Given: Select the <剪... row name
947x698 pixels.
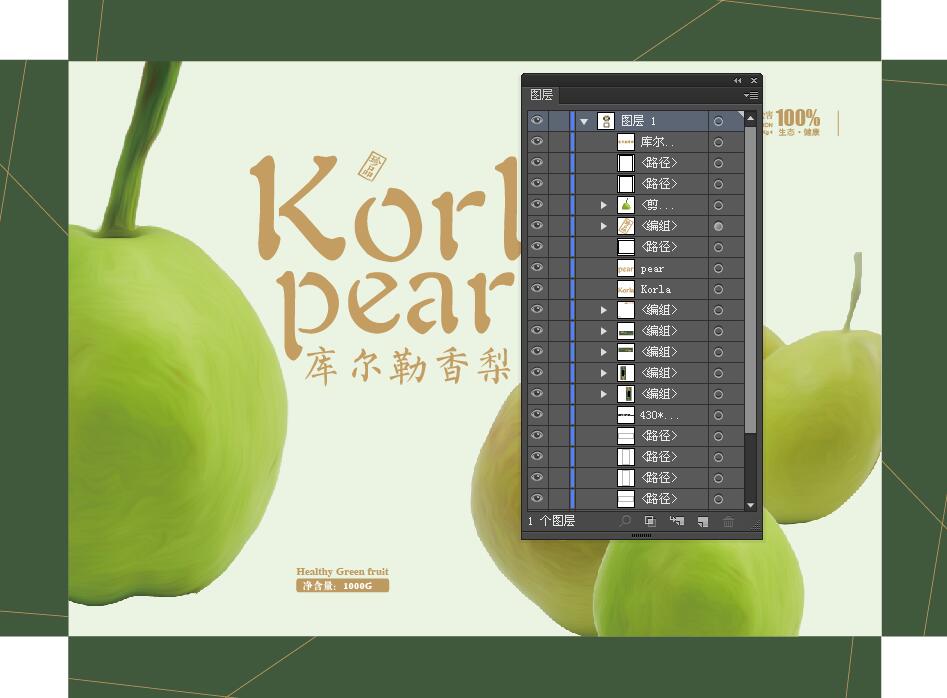Looking at the screenshot, I should [657, 205].
